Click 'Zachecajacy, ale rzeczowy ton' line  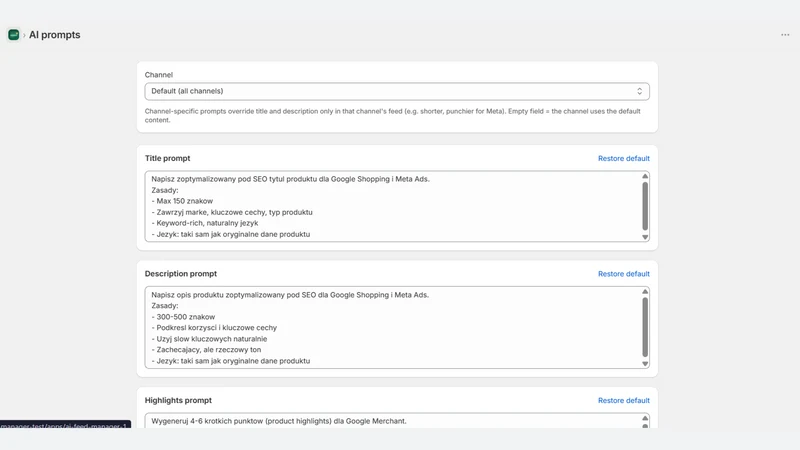206,349
